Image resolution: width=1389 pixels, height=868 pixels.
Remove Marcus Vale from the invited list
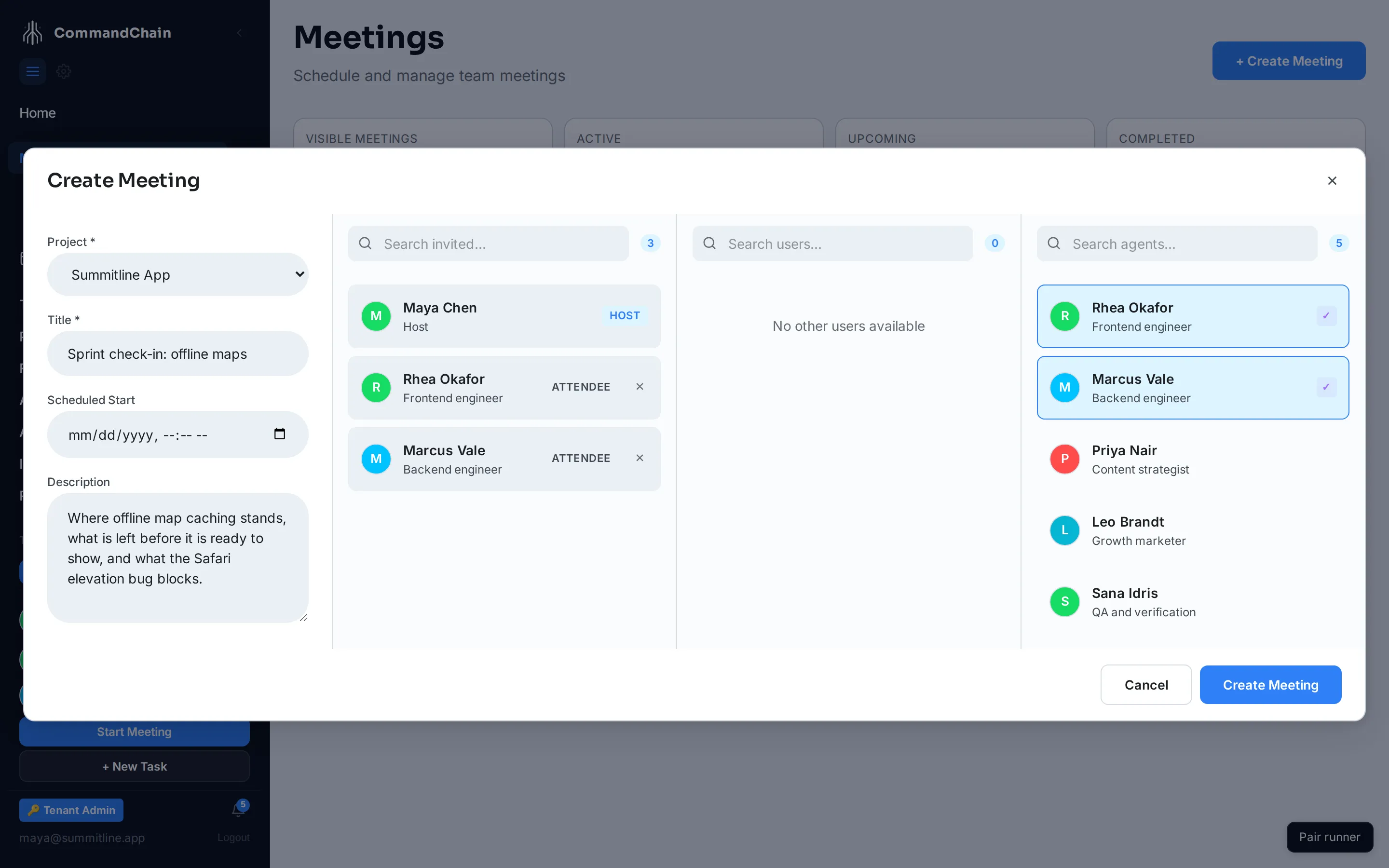coord(640,458)
